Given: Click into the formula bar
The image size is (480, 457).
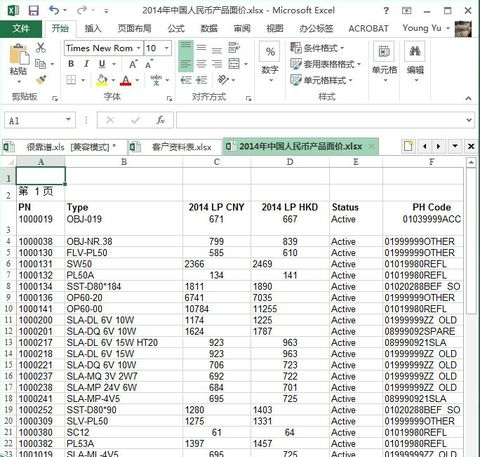Looking at the screenshot, I should [x=320, y=120].
